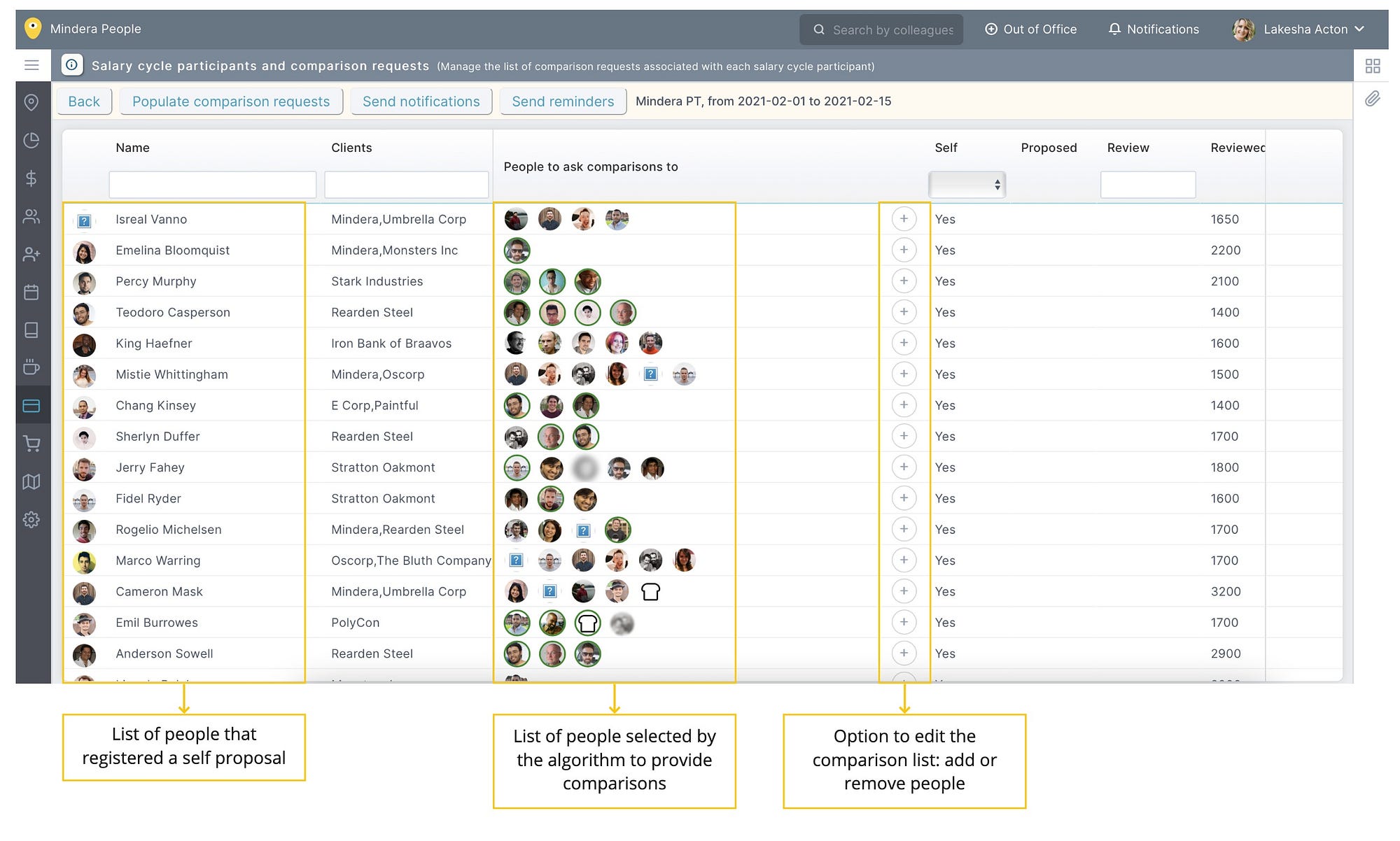1400x841 pixels.
Task: Open the settings gear sidebar icon
Action: click(x=31, y=520)
